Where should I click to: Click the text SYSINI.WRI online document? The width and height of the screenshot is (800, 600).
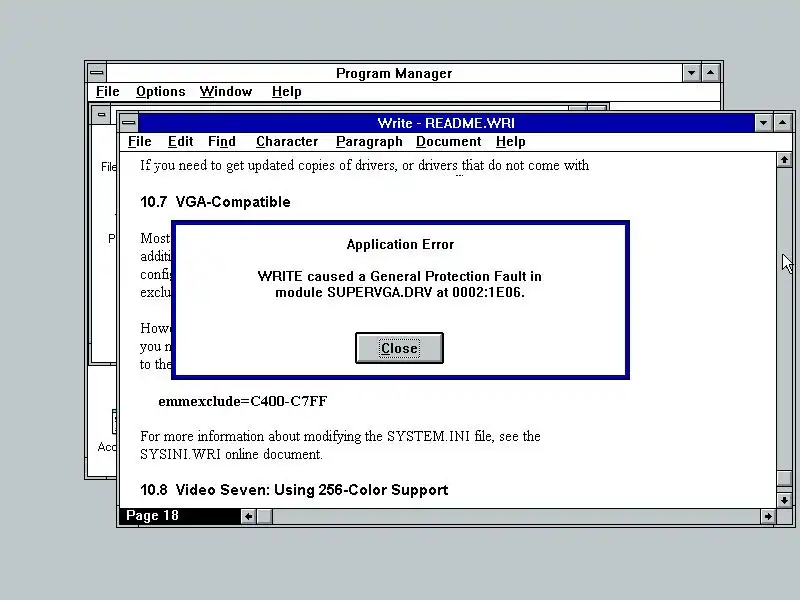(231, 454)
